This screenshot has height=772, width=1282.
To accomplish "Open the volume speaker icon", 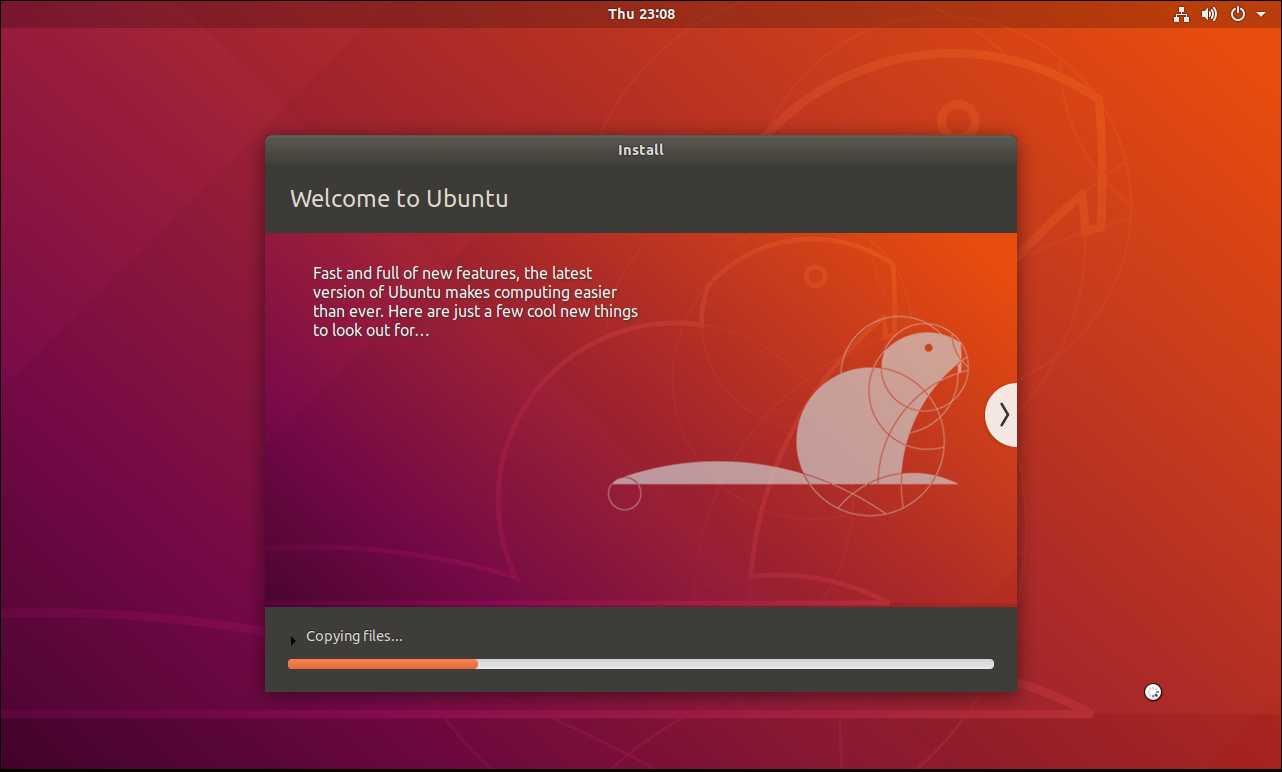I will pyautogui.click(x=1209, y=14).
